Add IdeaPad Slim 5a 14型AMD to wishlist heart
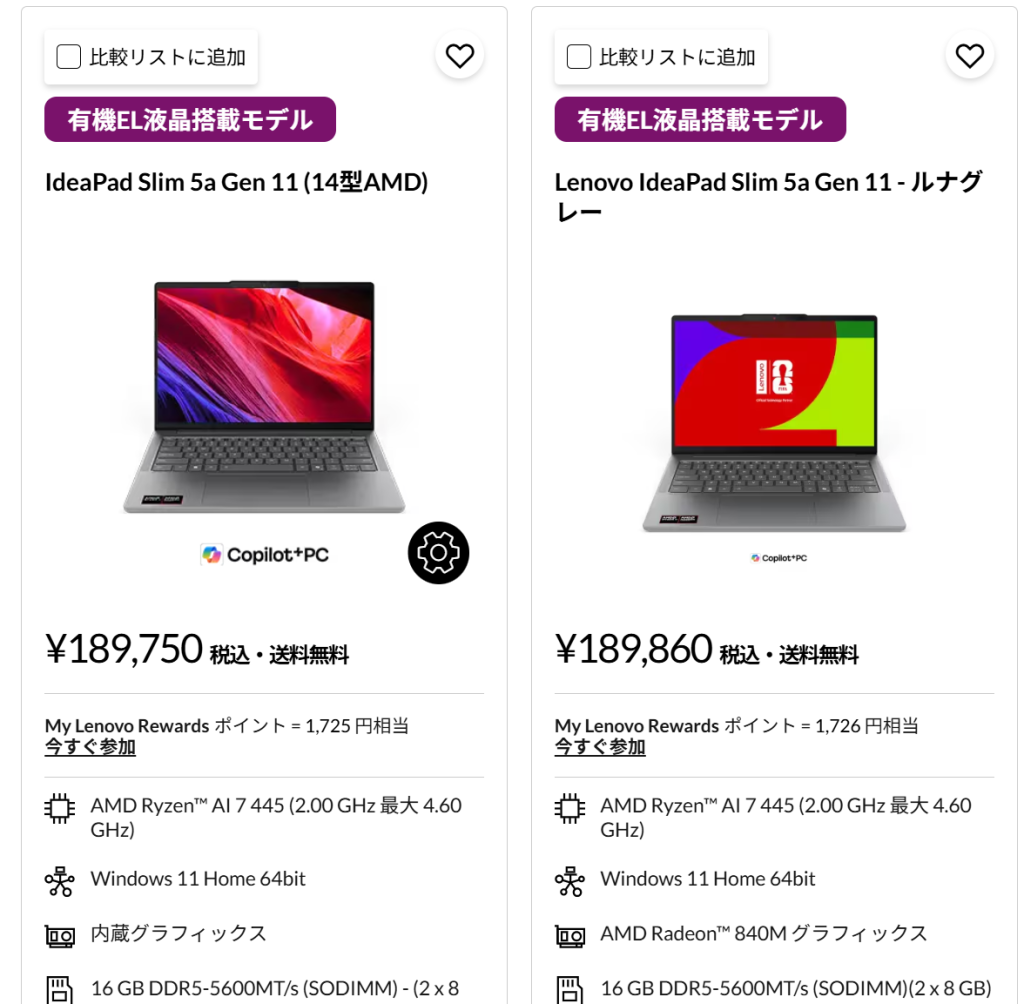Image resolution: width=1024 pixels, height=1004 pixels. point(460,56)
